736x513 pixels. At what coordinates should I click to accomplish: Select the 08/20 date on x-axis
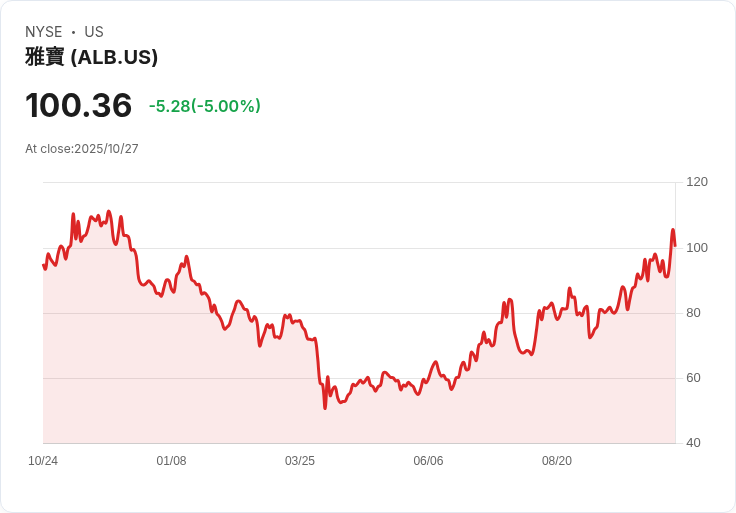(557, 461)
